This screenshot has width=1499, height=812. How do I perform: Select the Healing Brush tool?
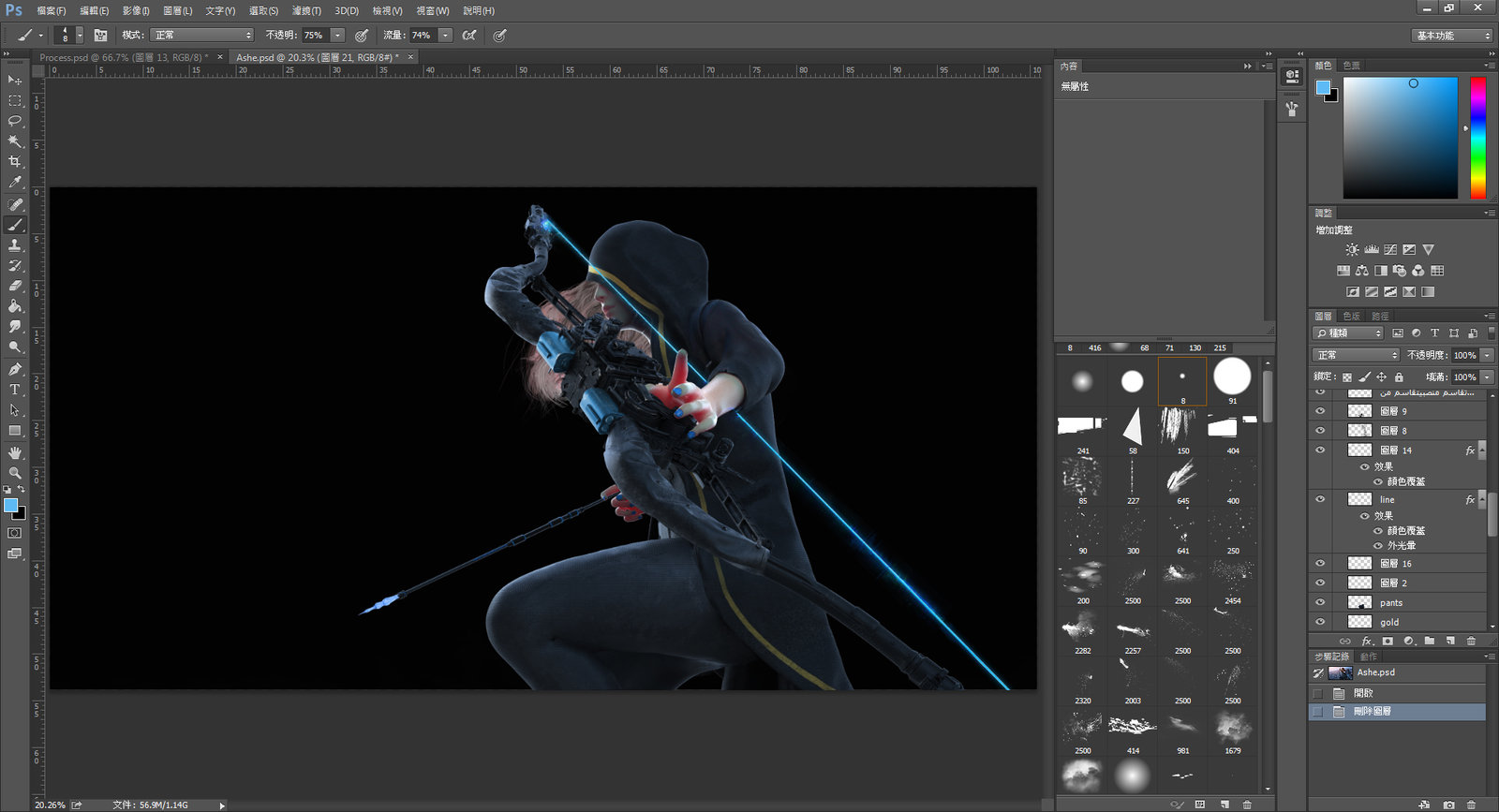point(15,204)
